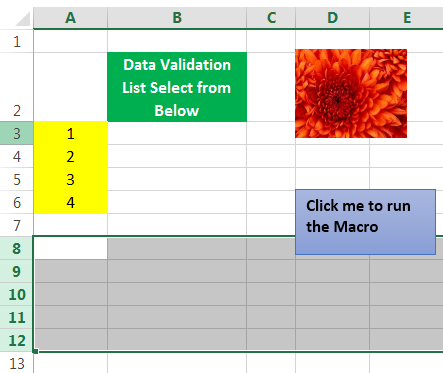Click yellow cell containing 1
The height and width of the screenshot is (373, 443).
tap(71, 133)
